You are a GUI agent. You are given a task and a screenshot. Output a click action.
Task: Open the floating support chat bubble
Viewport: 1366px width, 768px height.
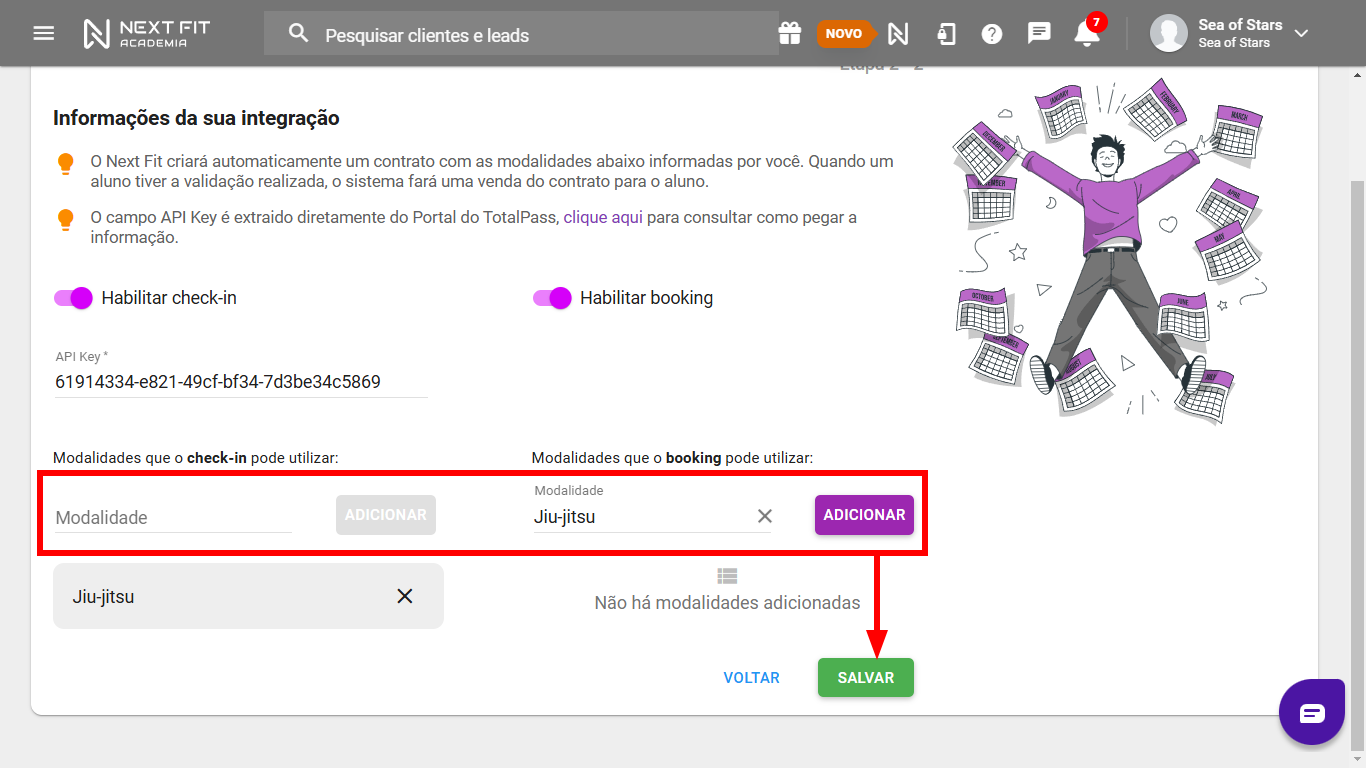(1312, 713)
